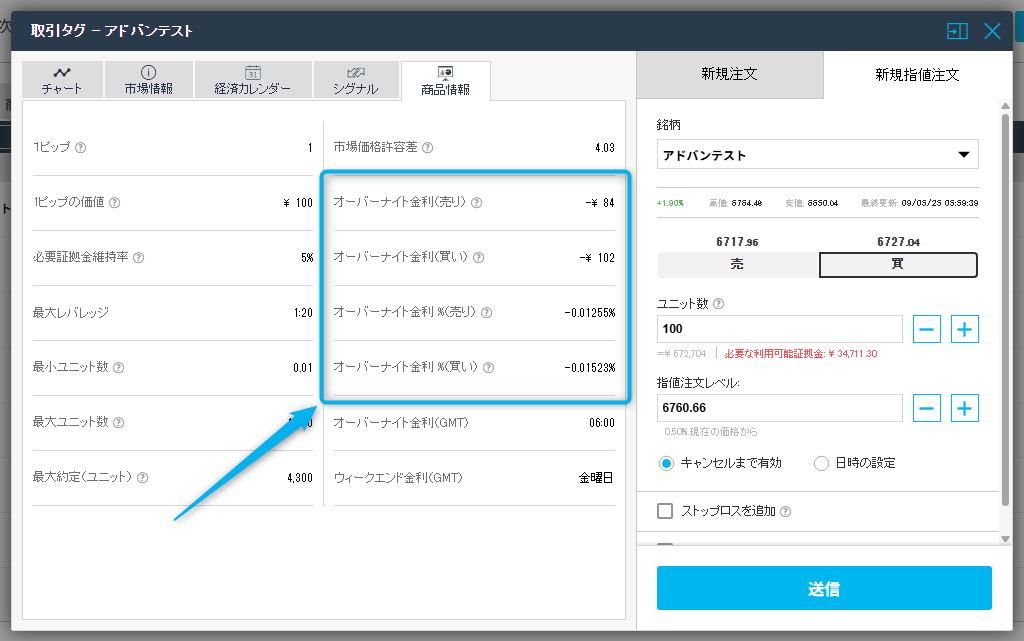1024x641 pixels.
Task: Enable ストップロスを追加 checkbox
Action: [x=665, y=511]
